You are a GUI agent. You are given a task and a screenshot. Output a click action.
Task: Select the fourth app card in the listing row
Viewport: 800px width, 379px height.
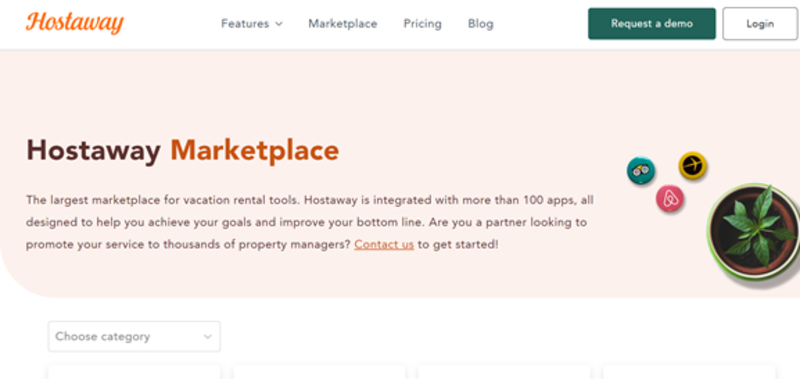pyautogui.click(x=689, y=372)
